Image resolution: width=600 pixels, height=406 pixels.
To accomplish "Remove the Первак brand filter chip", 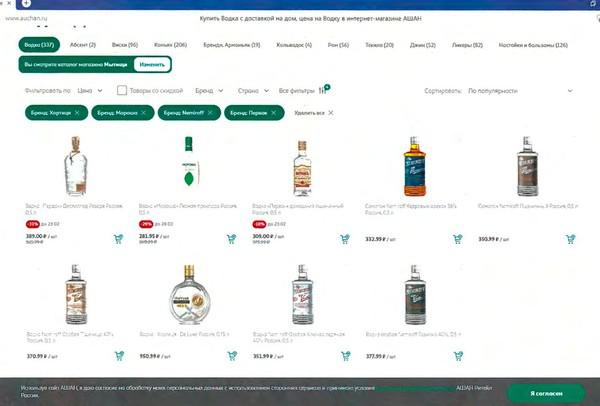I will coord(274,113).
